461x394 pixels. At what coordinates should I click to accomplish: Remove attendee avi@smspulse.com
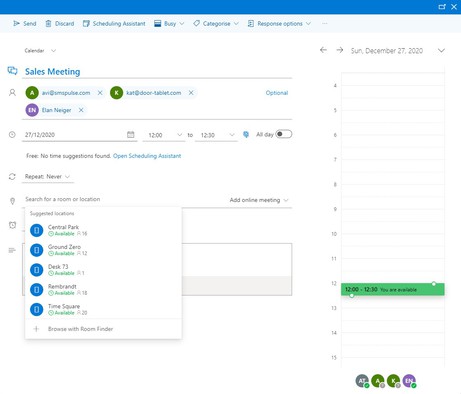(x=100, y=93)
